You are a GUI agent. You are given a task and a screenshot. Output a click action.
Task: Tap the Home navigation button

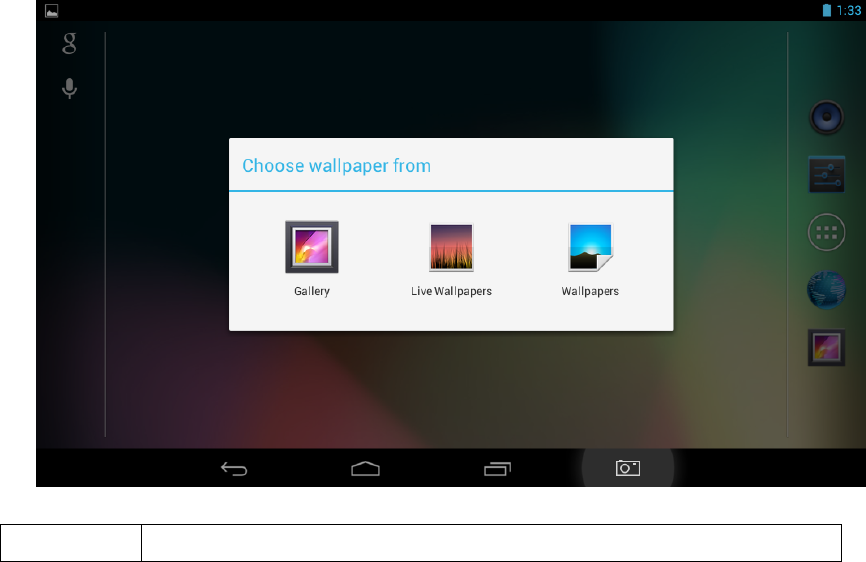tap(365, 469)
